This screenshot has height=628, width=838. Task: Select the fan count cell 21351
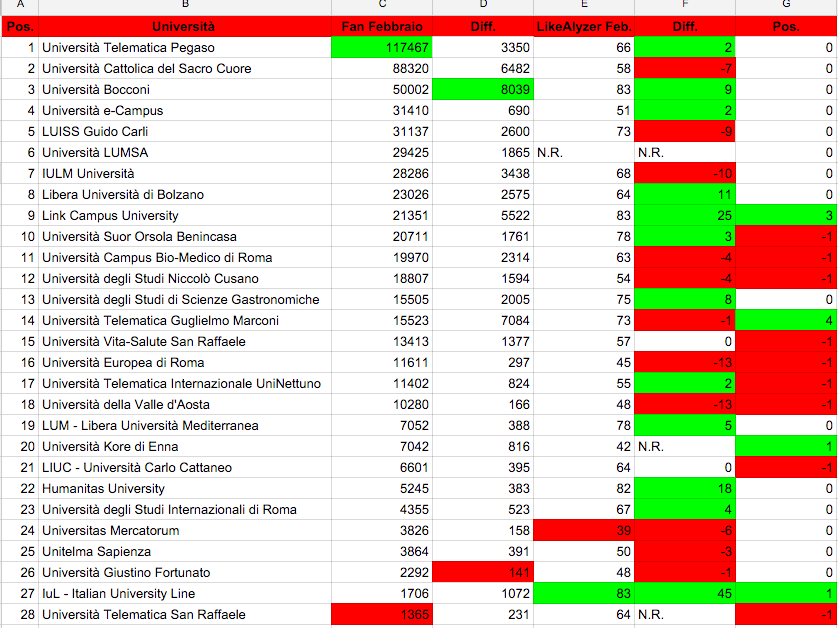point(382,215)
